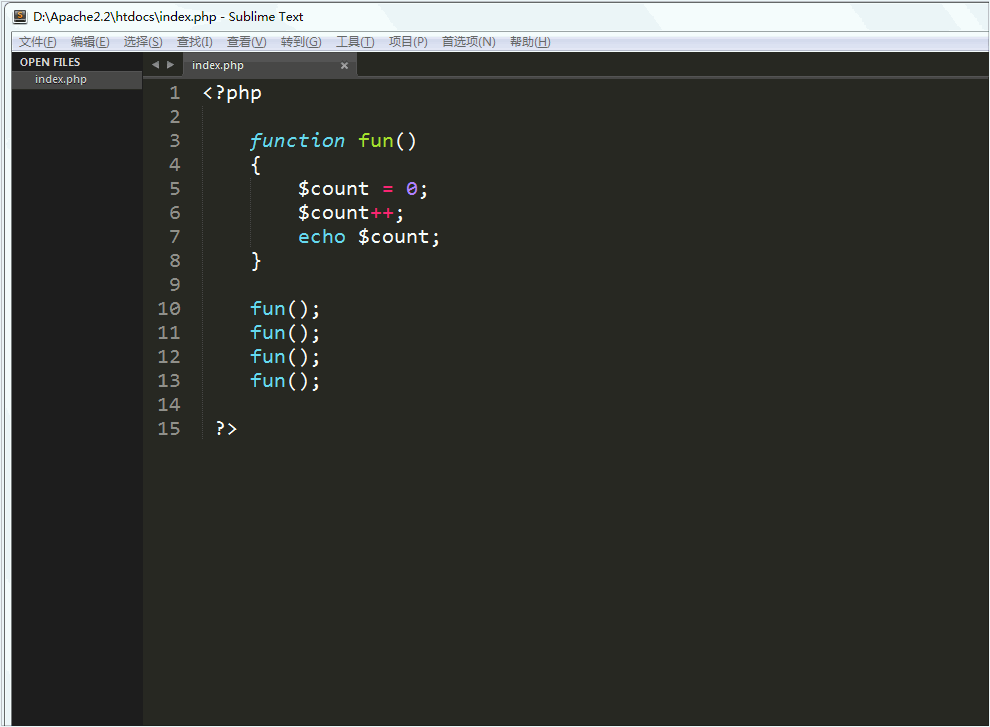
Task: Click the fun(); call on line 11
Action: click(x=285, y=333)
